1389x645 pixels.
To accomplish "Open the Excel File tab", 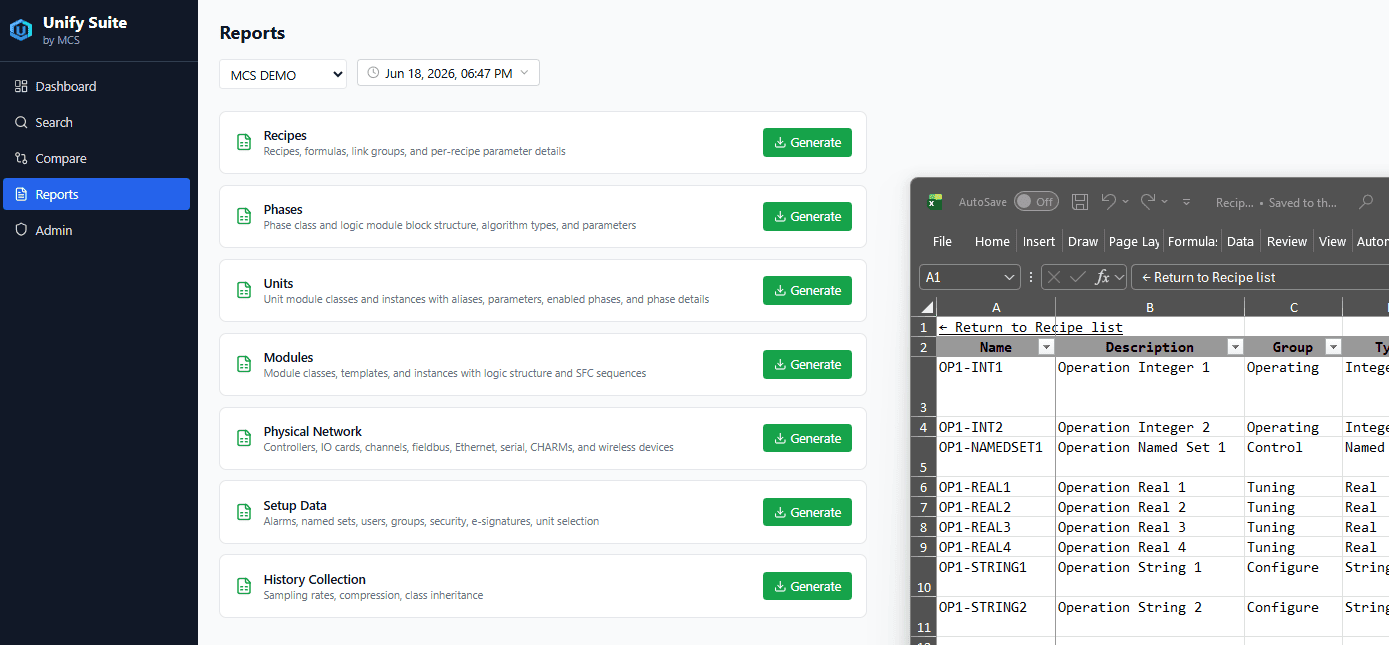I will [942, 241].
